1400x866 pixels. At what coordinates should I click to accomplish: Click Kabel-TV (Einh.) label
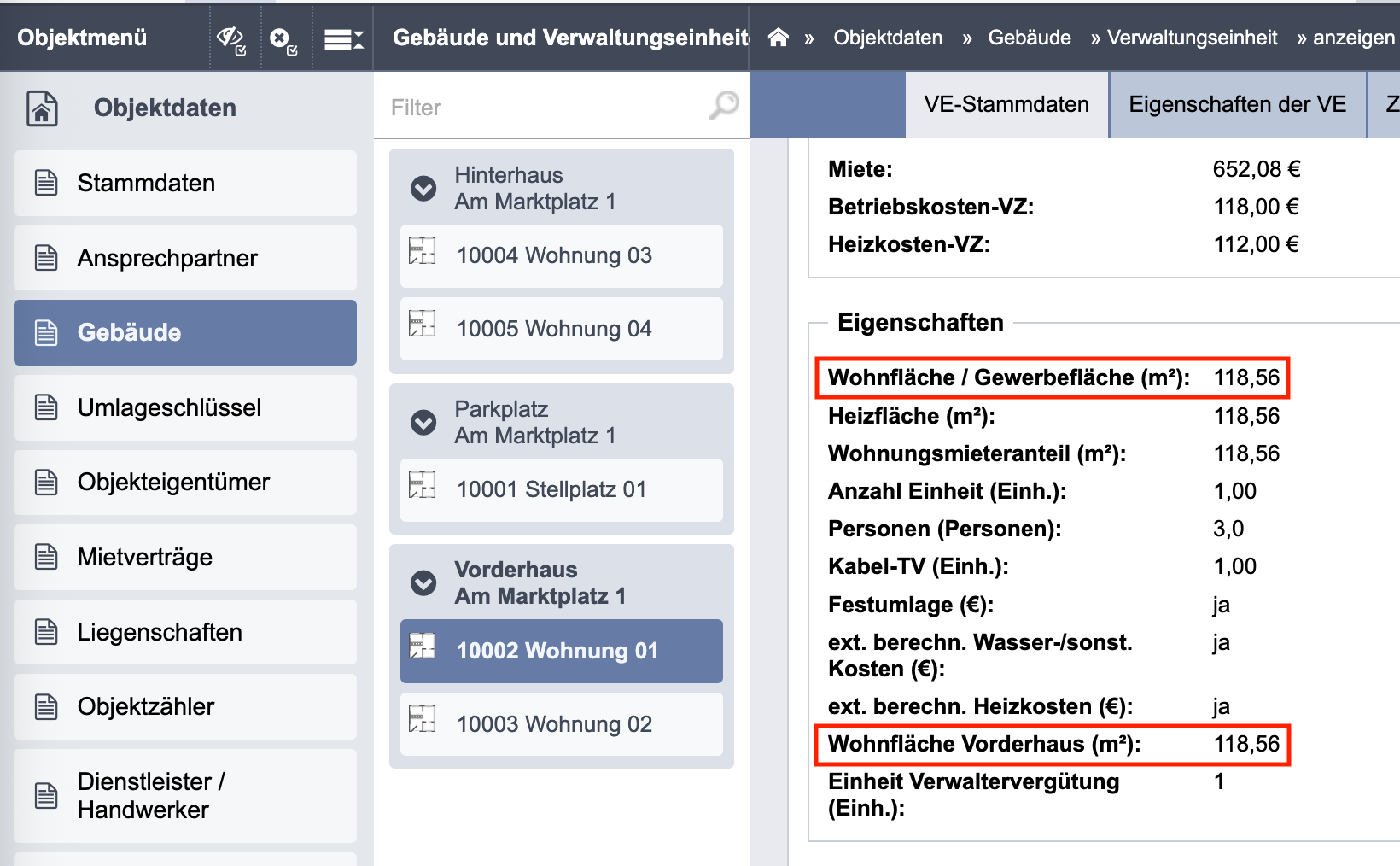click(919, 566)
